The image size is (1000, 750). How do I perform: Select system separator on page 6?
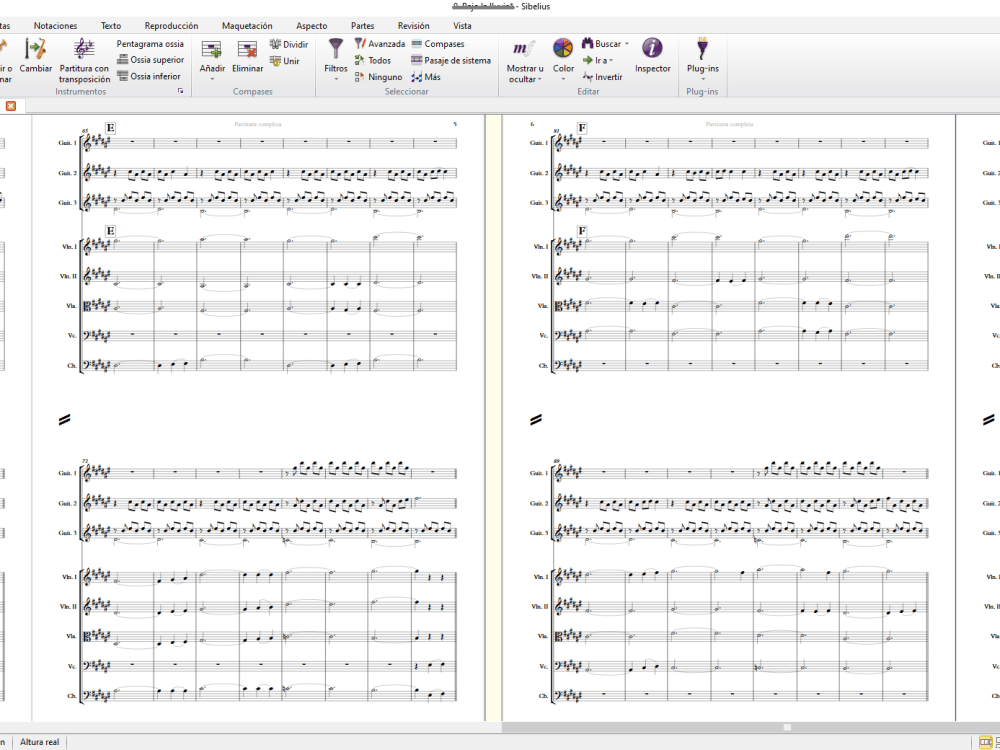click(x=536, y=420)
